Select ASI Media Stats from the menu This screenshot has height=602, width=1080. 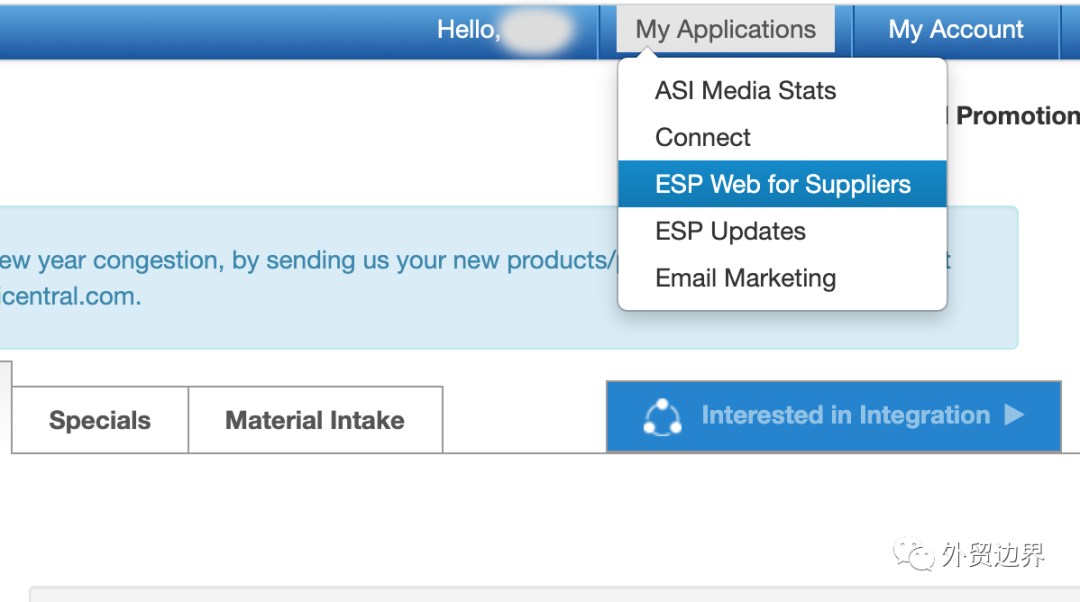click(782, 91)
